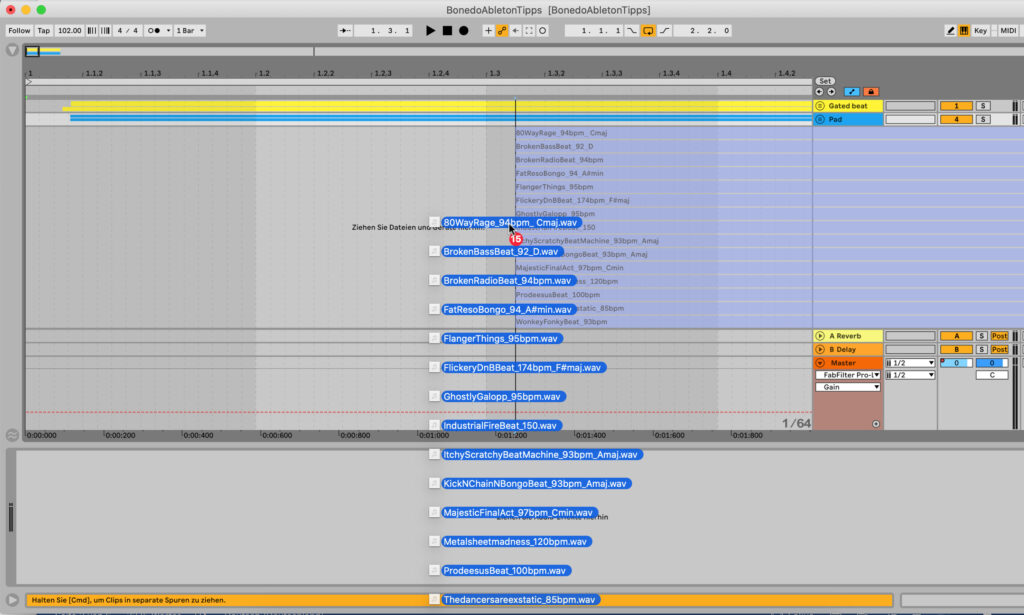Image resolution: width=1024 pixels, height=615 pixels.
Task: Jump to the next locator arrow
Action: click(831, 92)
